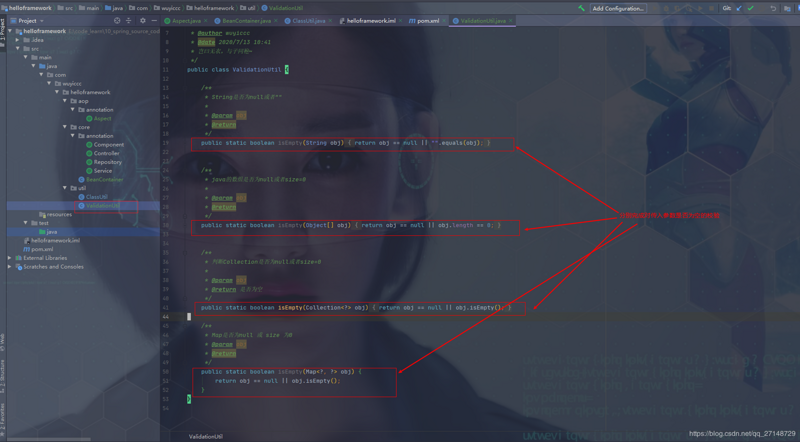The image size is (800, 442).
Task: Collapse the aop package
Action: 65,101
